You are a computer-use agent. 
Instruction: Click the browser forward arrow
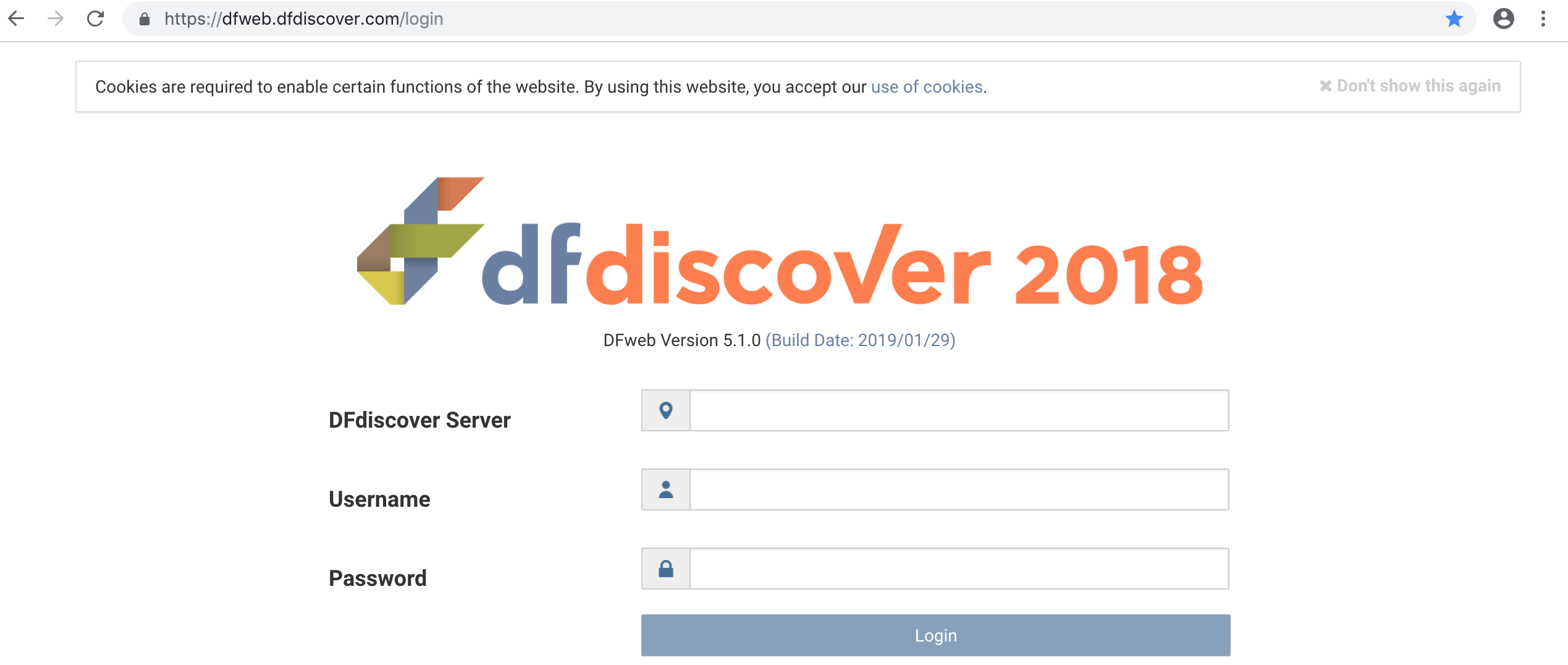coord(56,19)
